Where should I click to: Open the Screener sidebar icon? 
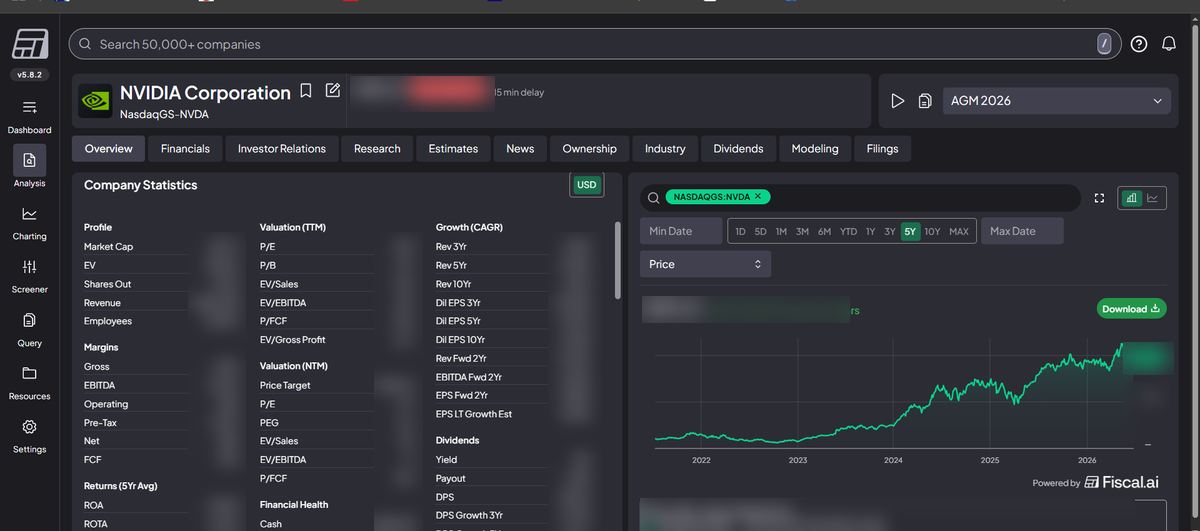tap(29, 267)
